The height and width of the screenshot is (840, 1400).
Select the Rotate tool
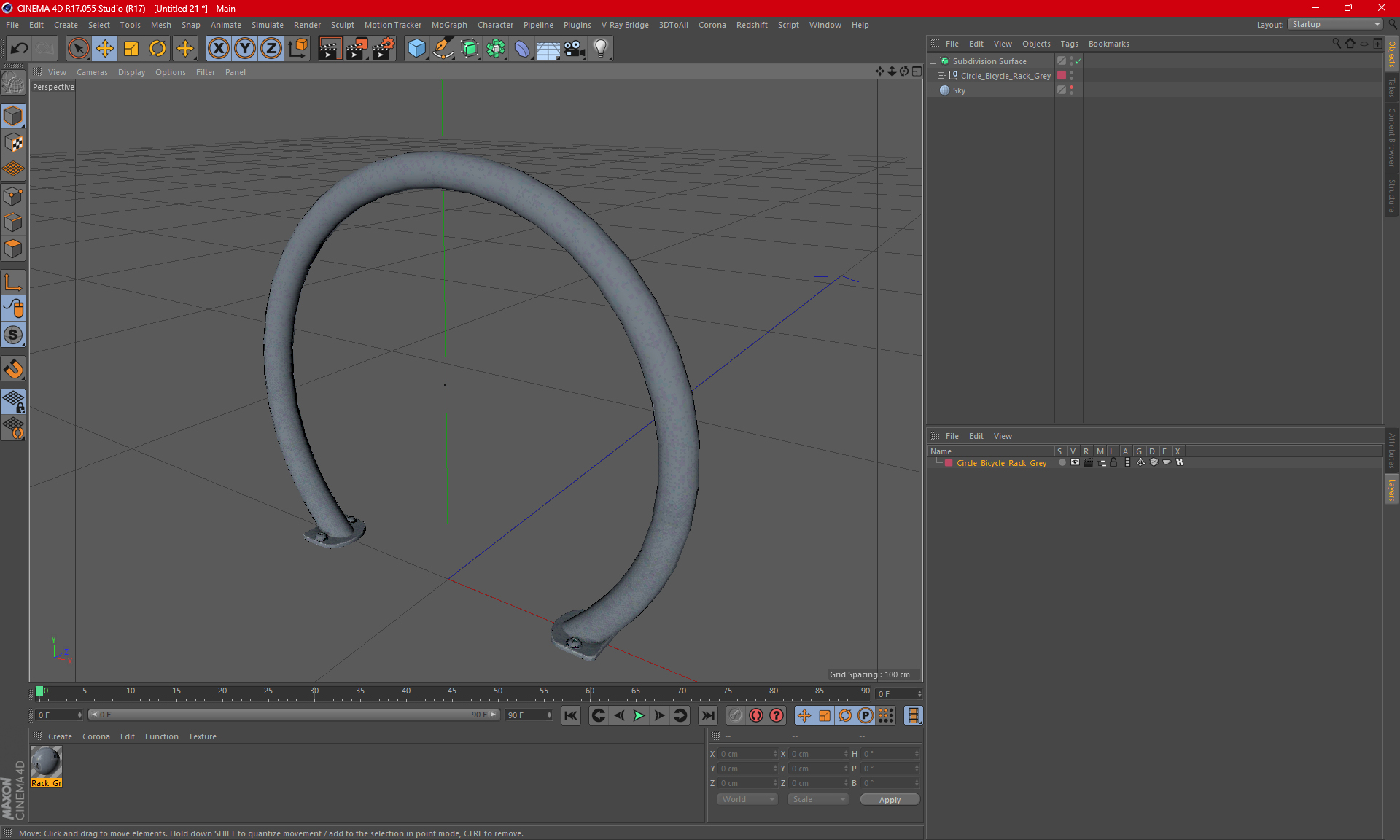coord(157,49)
